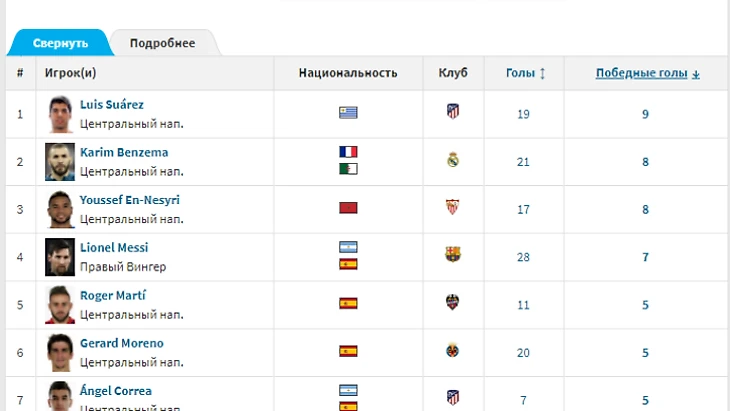
Task: Click Uruguay flag in Luis Suárez row
Action: (348, 112)
